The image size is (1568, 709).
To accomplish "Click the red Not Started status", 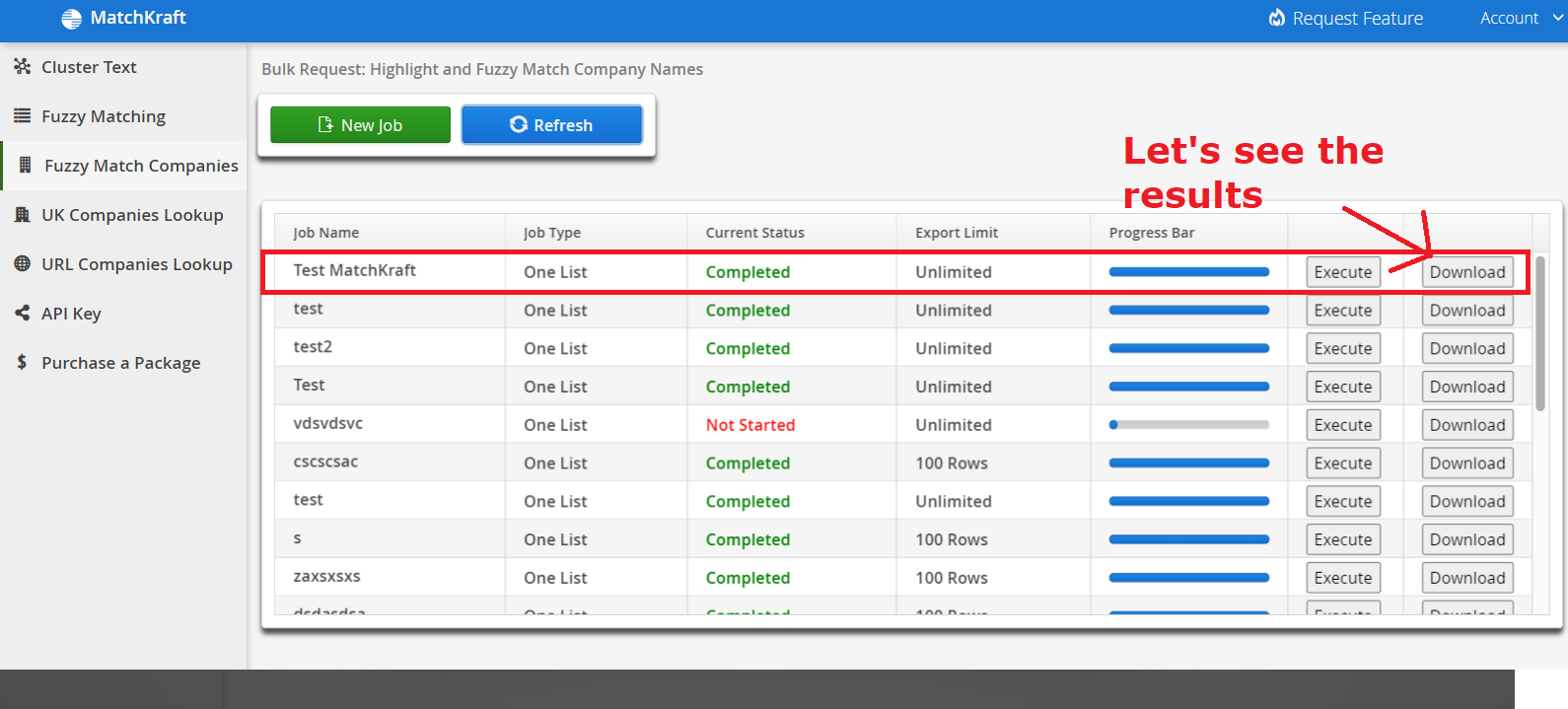I will point(750,425).
